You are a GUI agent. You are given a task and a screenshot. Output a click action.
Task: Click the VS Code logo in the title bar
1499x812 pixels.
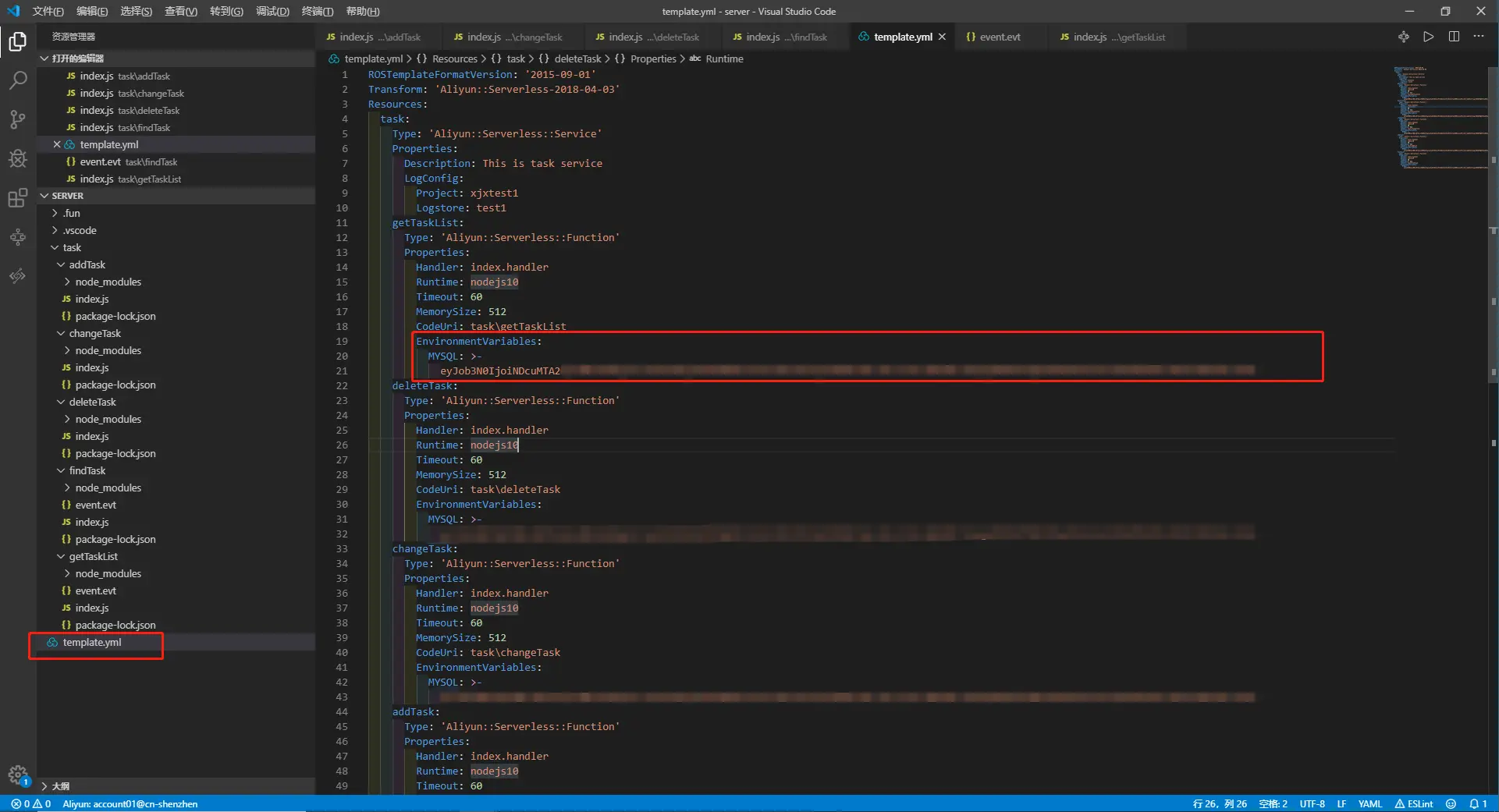click(13, 11)
